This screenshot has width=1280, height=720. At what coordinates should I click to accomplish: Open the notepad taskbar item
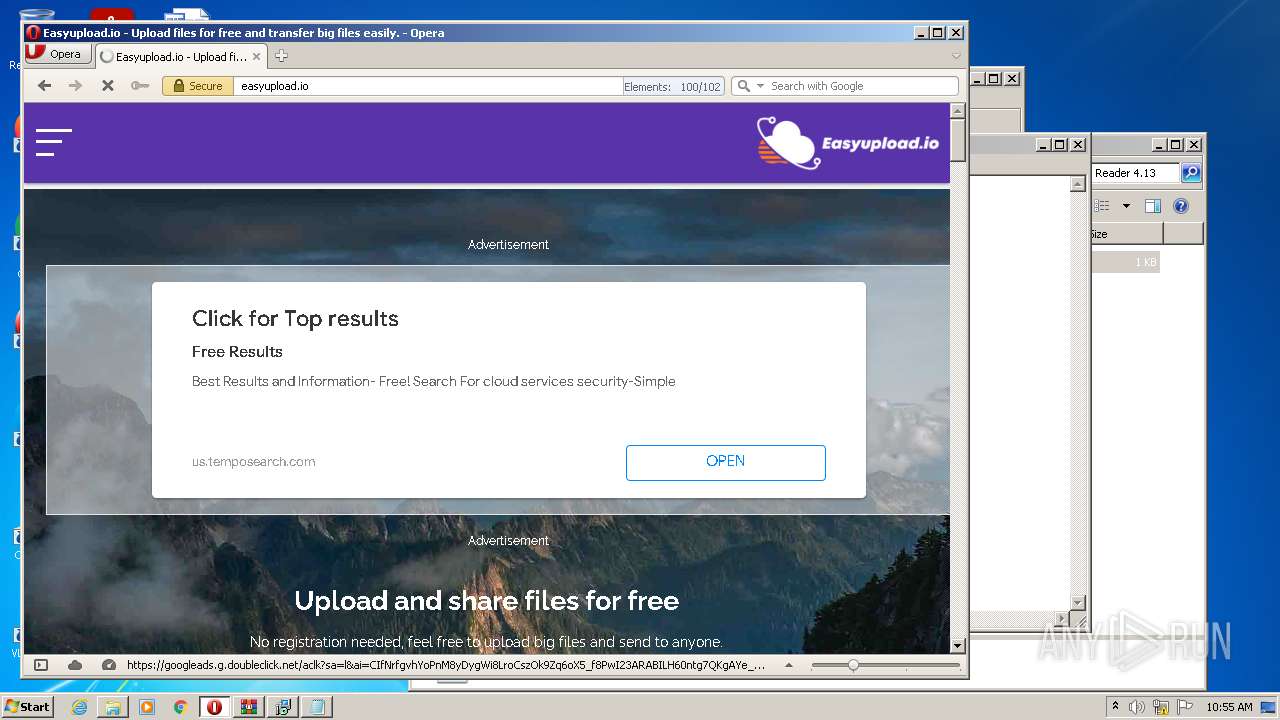(x=316, y=707)
